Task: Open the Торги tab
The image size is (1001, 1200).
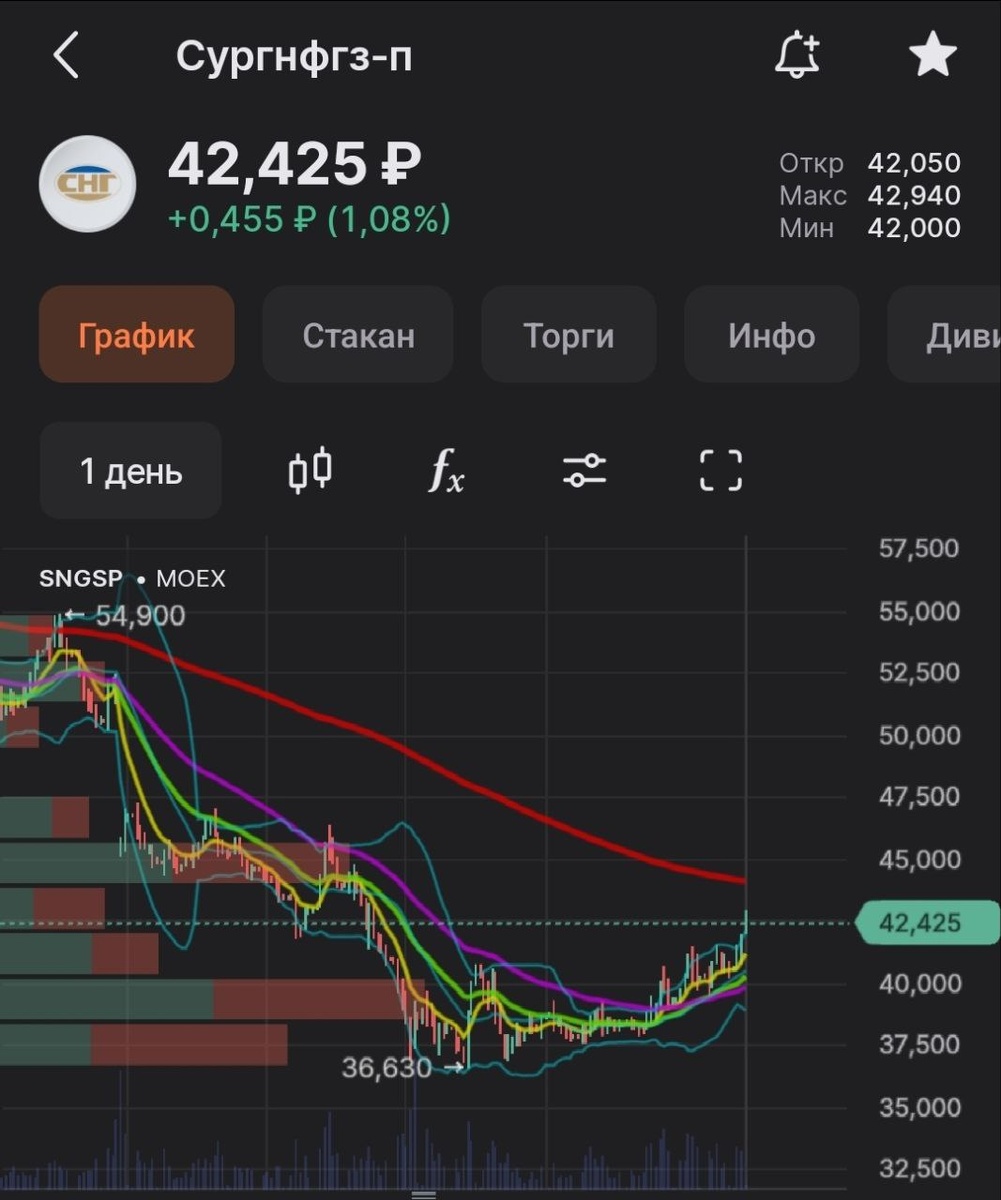Action: tap(568, 335)
